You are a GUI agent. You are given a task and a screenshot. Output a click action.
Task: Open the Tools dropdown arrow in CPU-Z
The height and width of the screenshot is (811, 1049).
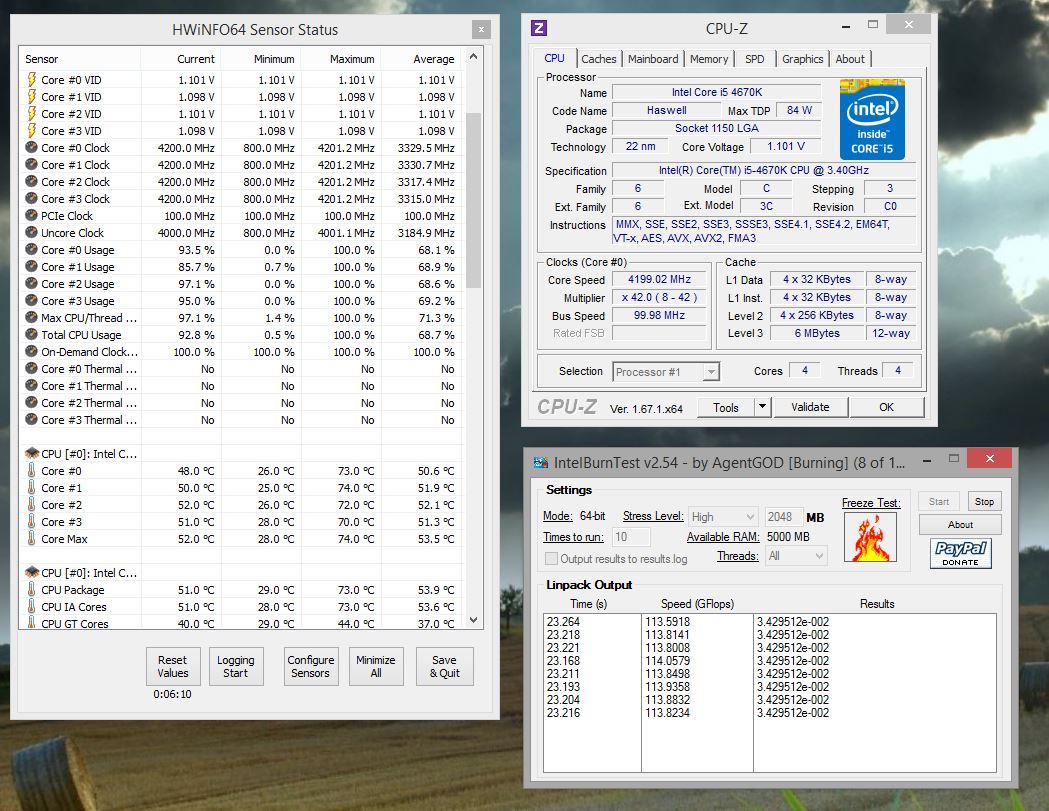pyautogui.click(x=762, y=407)
